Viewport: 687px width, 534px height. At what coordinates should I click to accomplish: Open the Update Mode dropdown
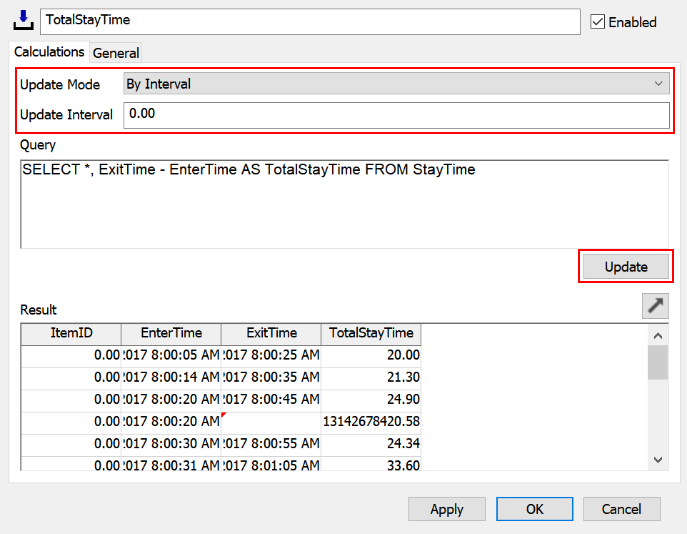395,84
